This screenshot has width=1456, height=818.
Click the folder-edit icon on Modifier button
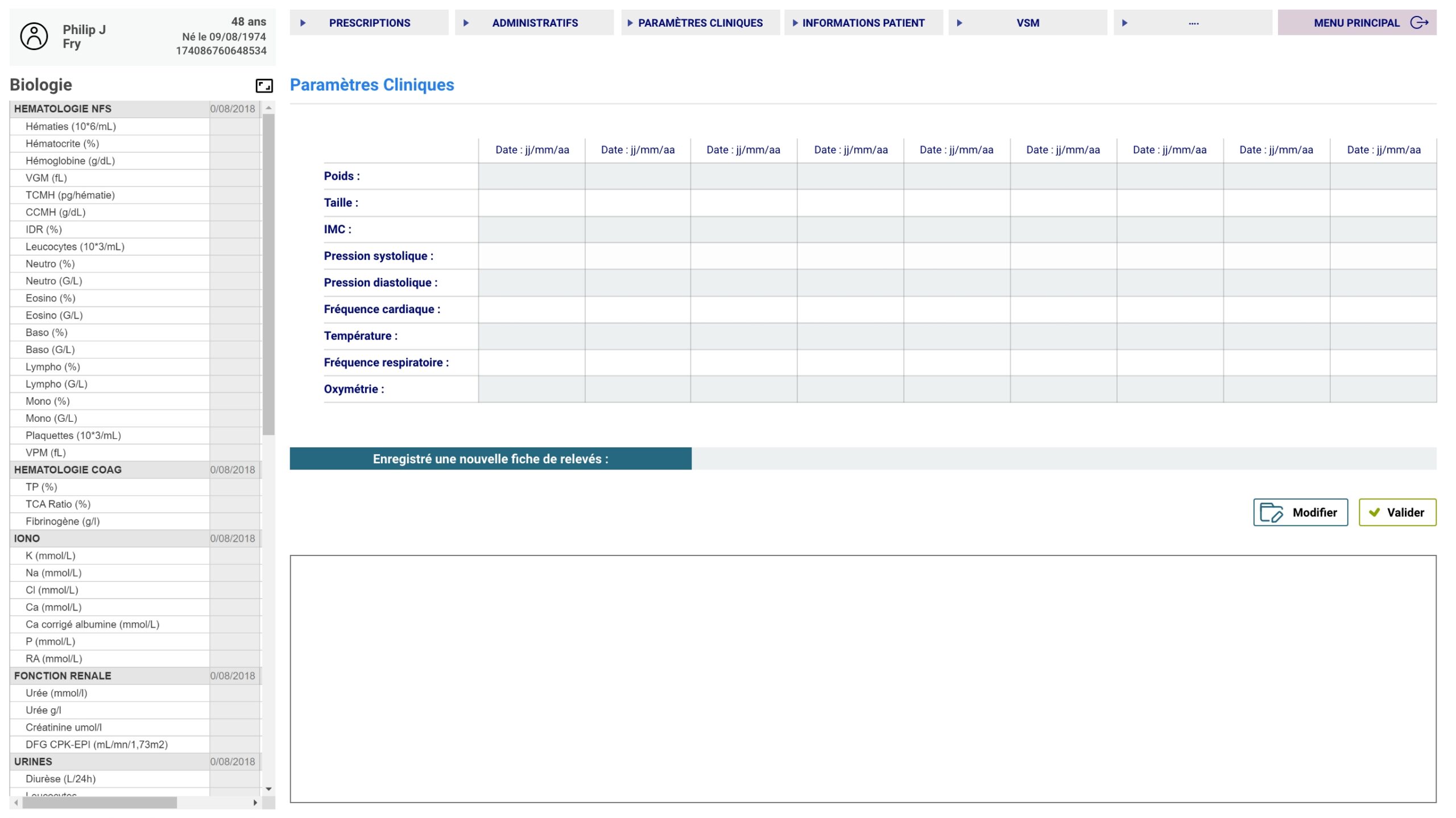click(1271, 512)
